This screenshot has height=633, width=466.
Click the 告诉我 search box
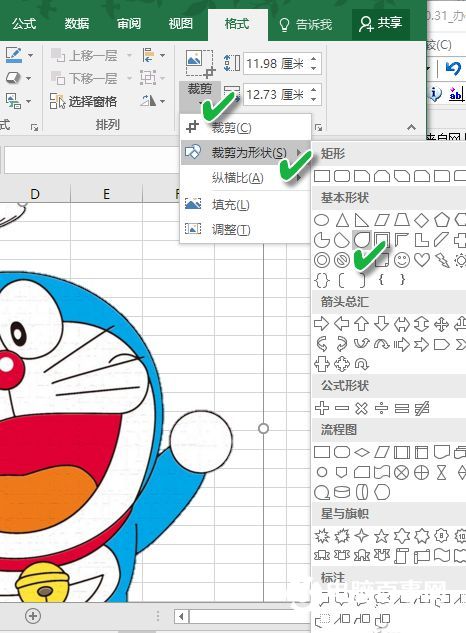306,25
